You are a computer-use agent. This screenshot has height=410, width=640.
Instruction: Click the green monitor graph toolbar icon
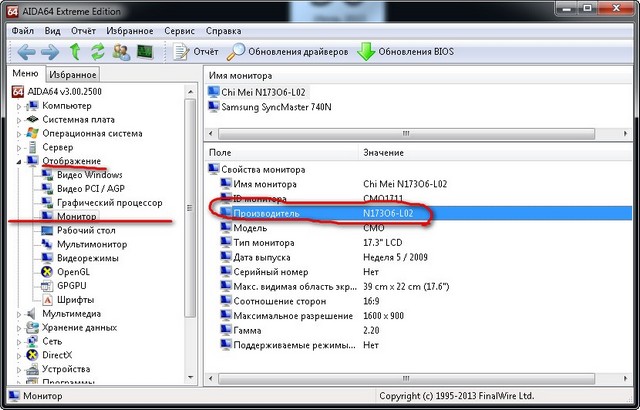145,51
